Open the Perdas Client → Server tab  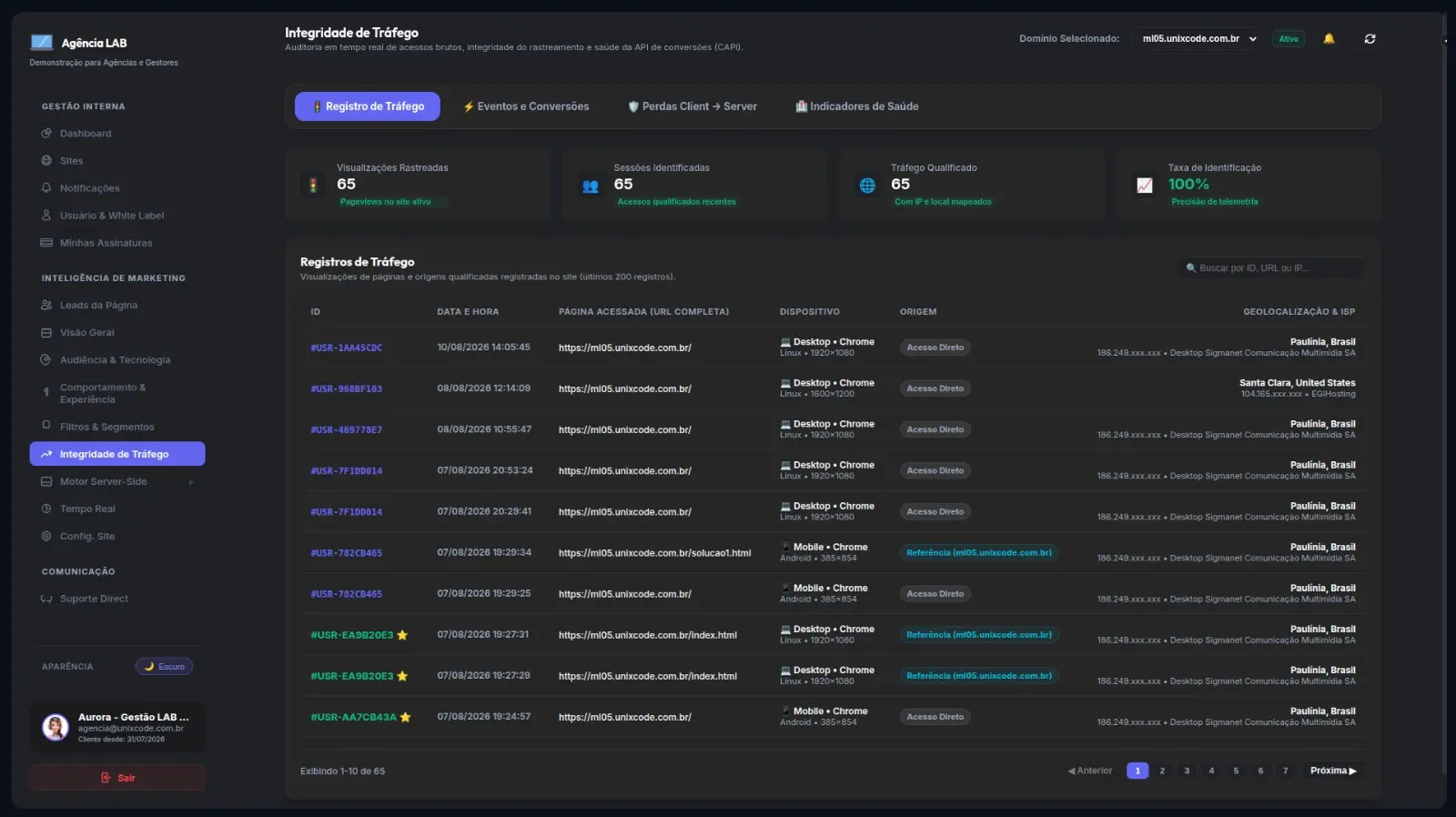coord(693,106)
